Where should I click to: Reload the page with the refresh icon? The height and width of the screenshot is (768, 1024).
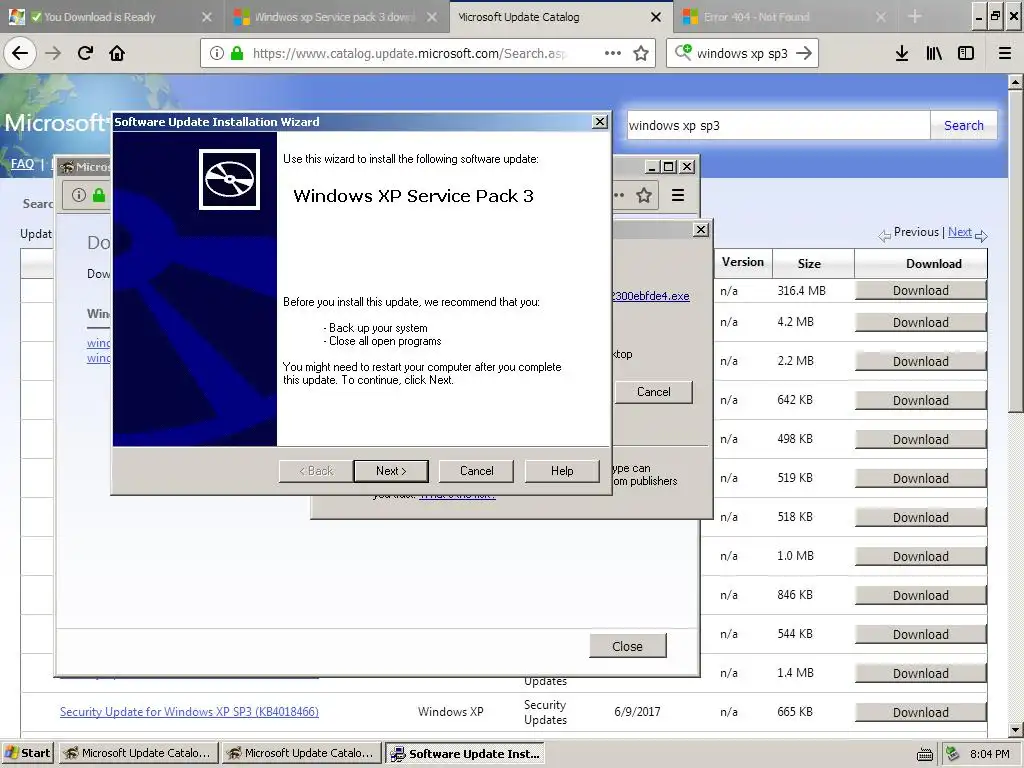pos(86,53)
